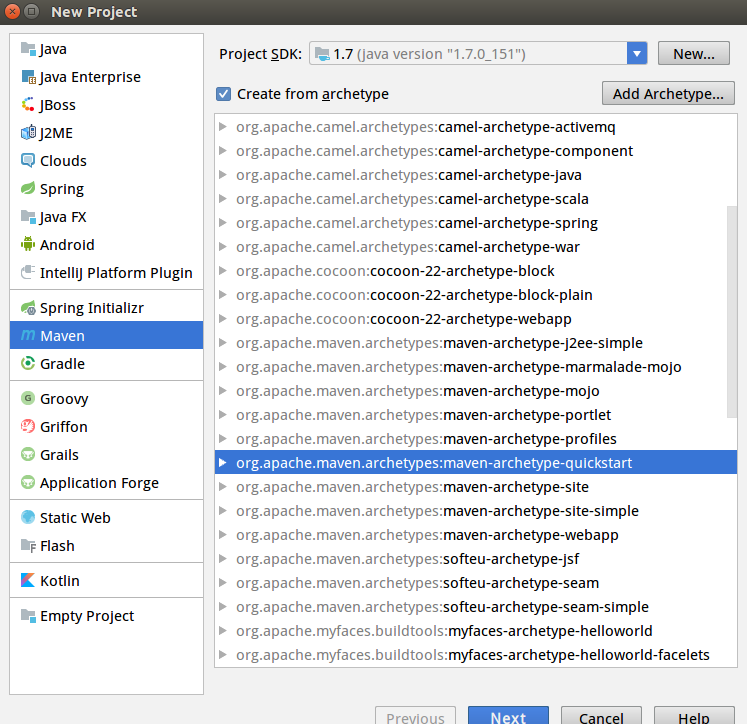Viewport: 747px width, 724px height.
Task: Click the New... SDK button
Action: tap(694, 53)
